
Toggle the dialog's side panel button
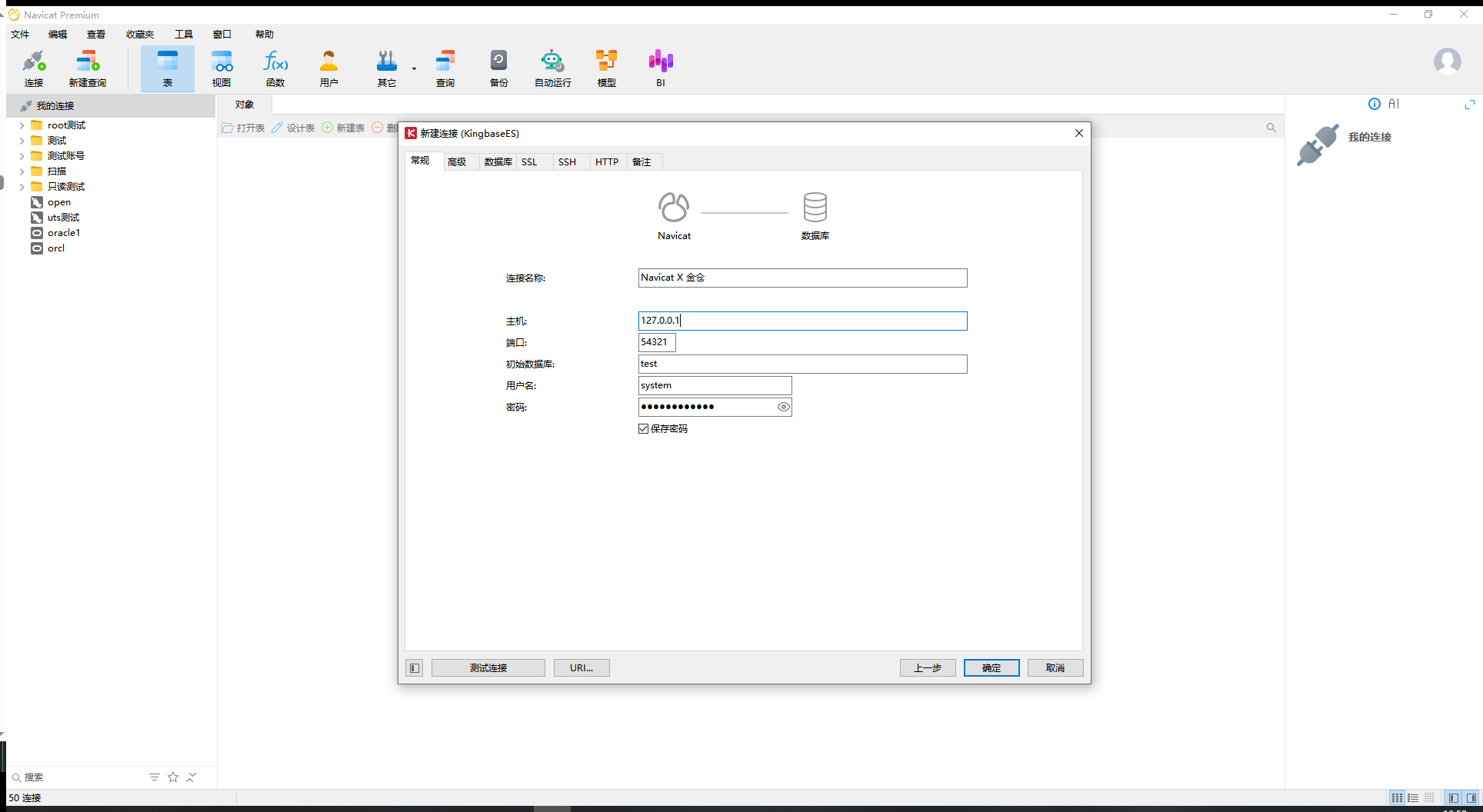415,668
